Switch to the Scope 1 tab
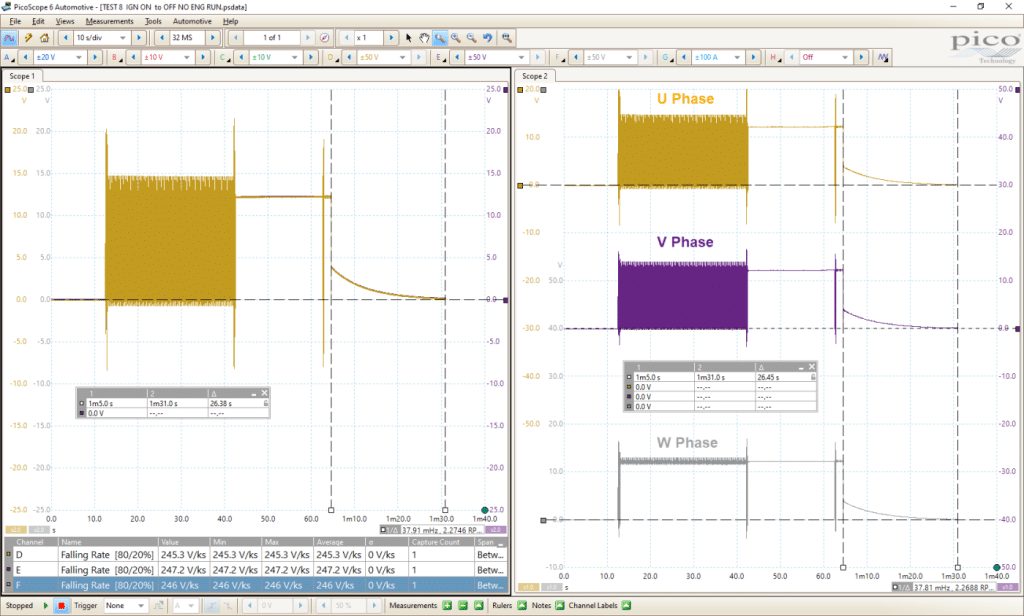Viewport: 1024px width, 616px height. coord(22,76)
